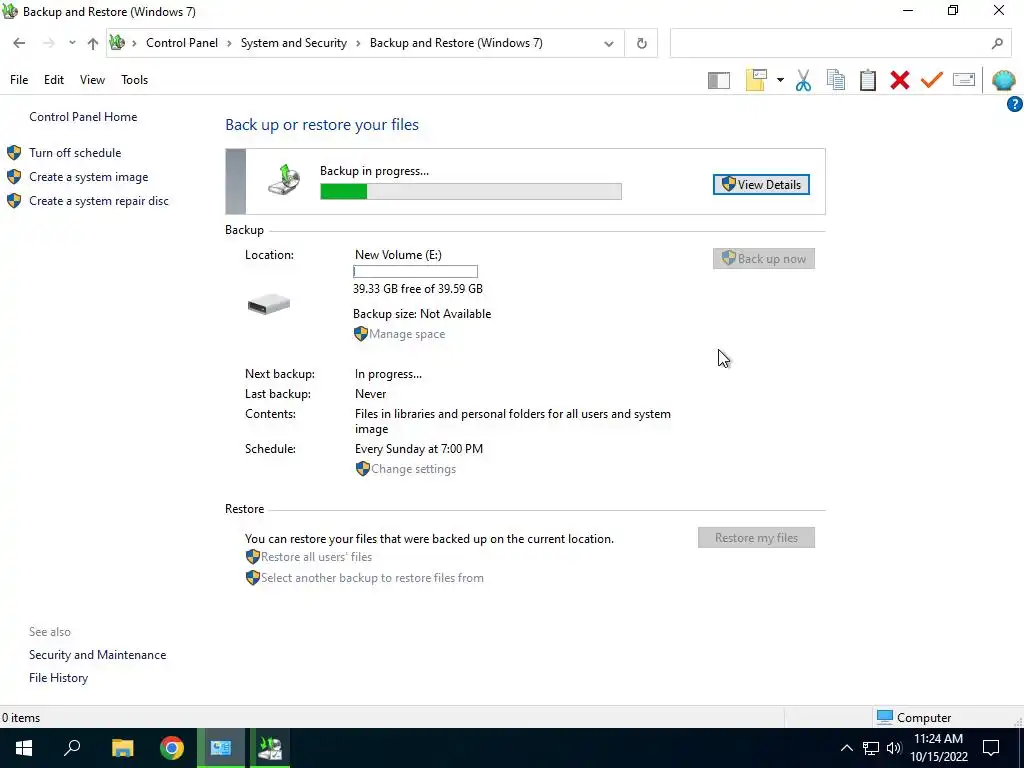Viewport: 1024px width, 768px height.
Task: Open the View menu
Action: tap(92, 80)
